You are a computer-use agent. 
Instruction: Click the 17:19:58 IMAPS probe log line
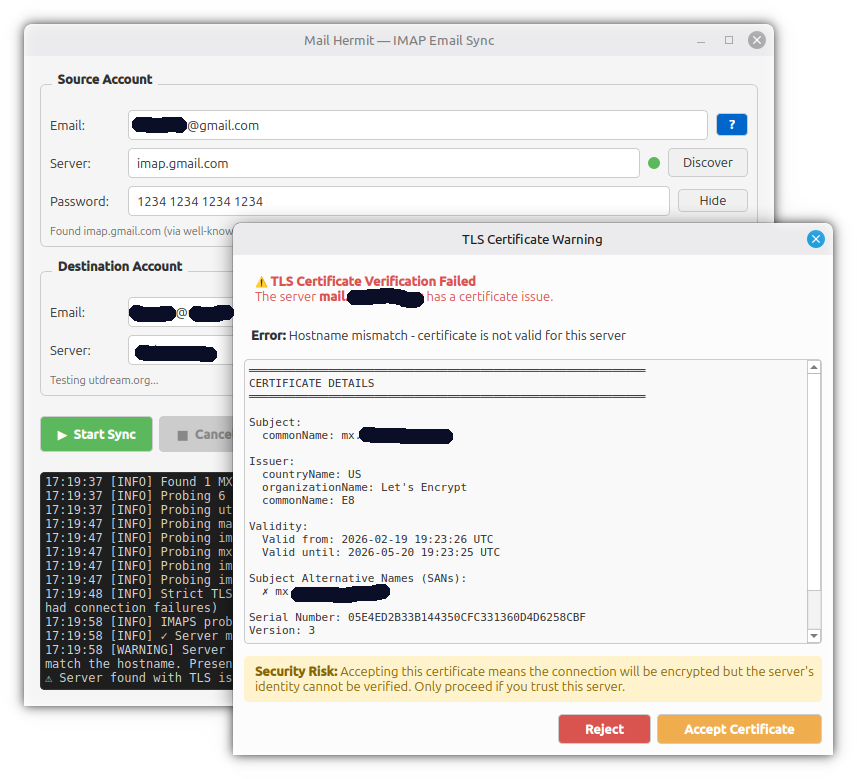[139, 622]
